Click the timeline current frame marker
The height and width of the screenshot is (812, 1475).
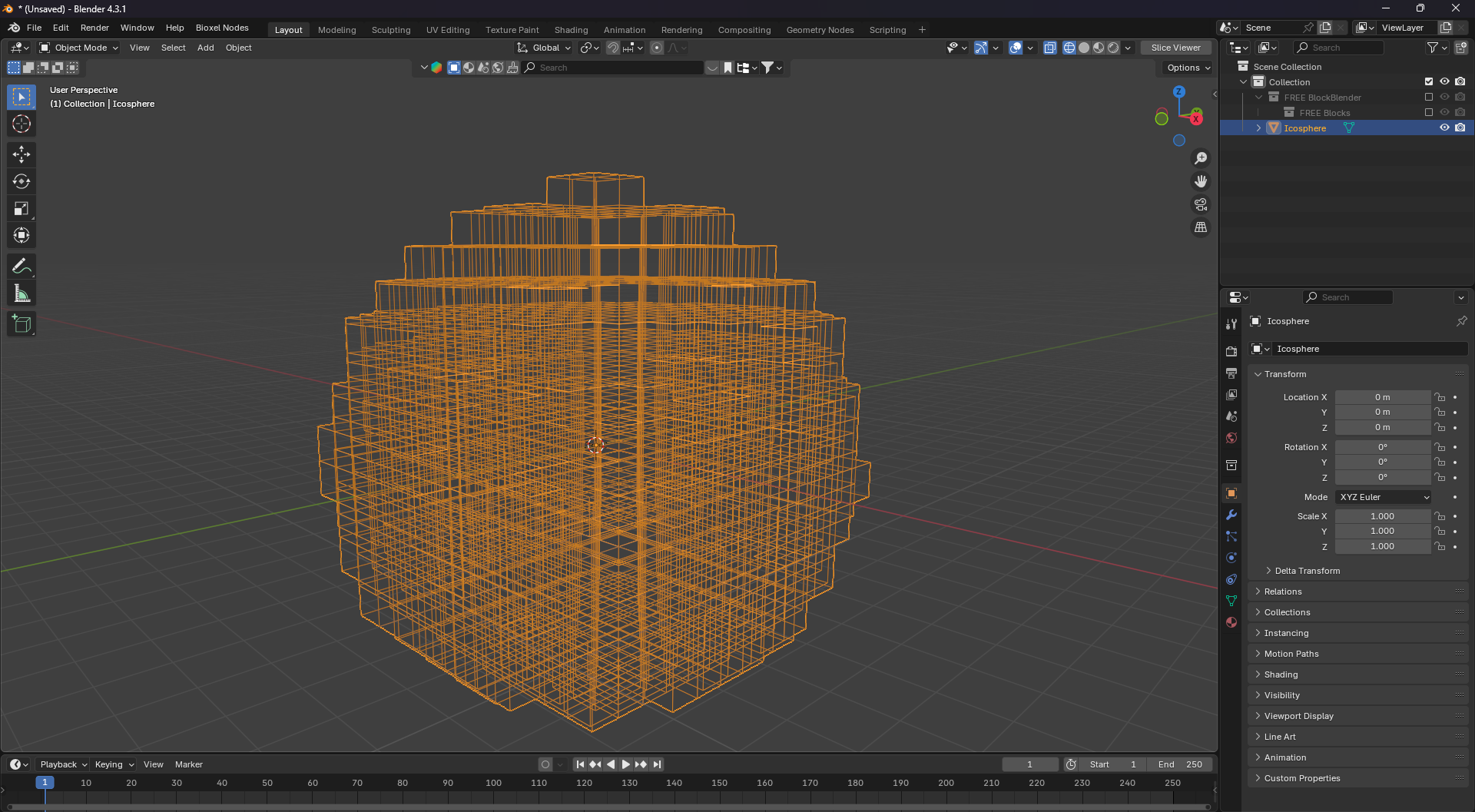[x=45, y=782]
